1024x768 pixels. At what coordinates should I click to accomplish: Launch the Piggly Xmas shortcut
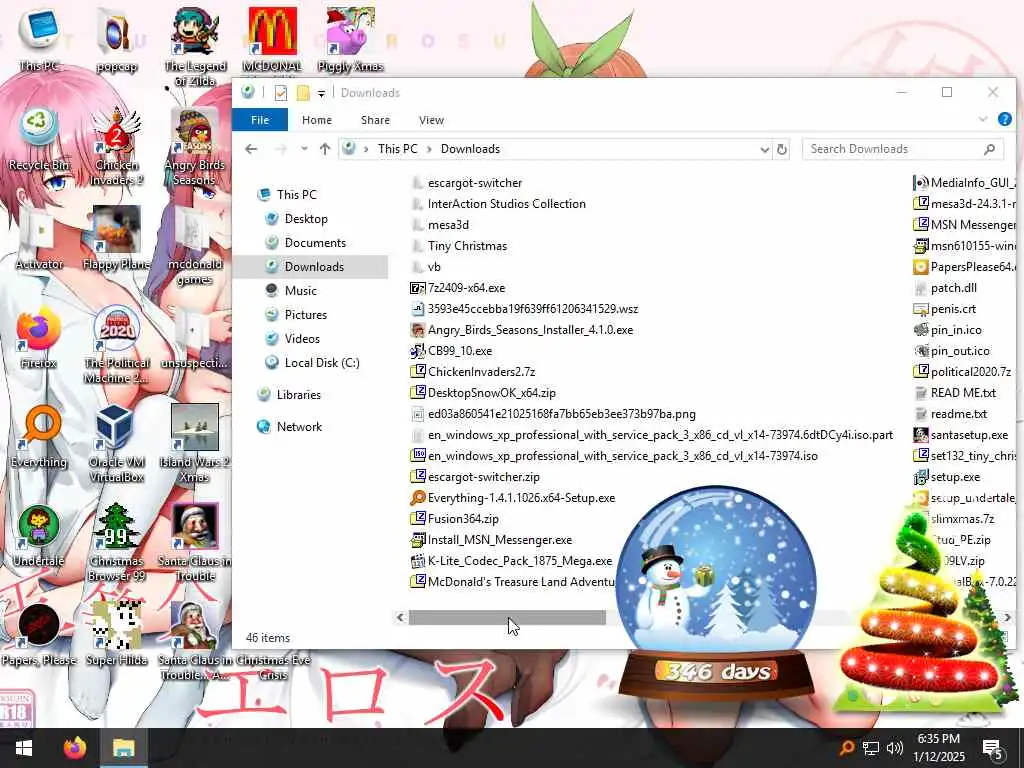point(351,39)
